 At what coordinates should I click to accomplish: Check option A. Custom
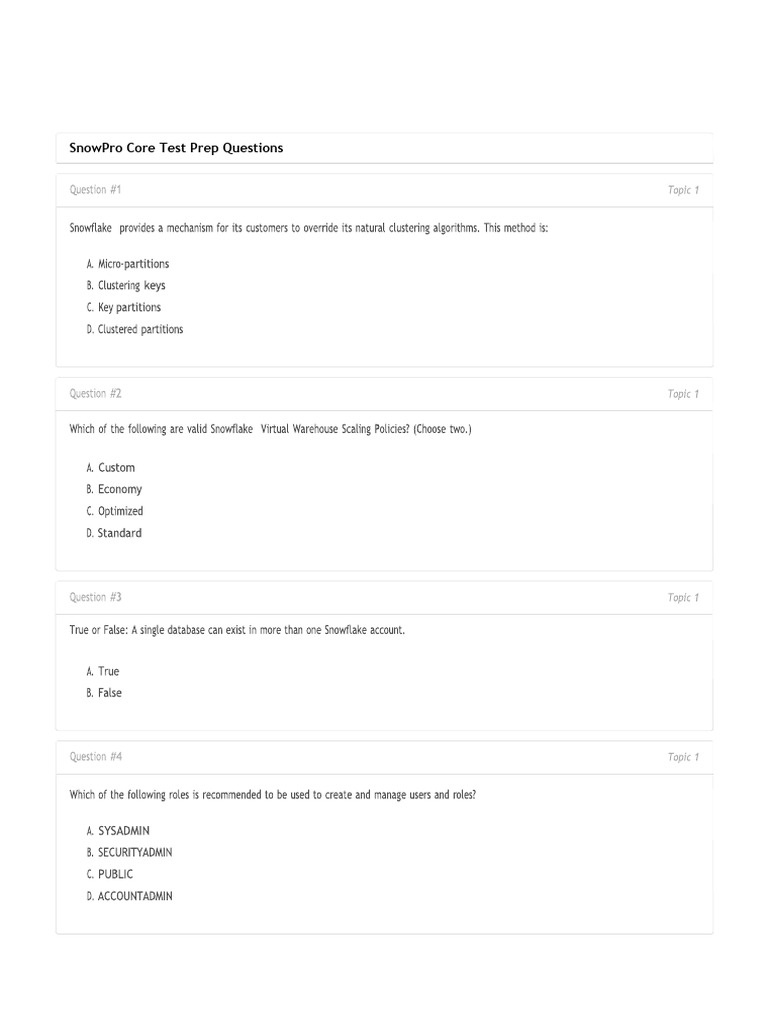(x=111, y=468)
